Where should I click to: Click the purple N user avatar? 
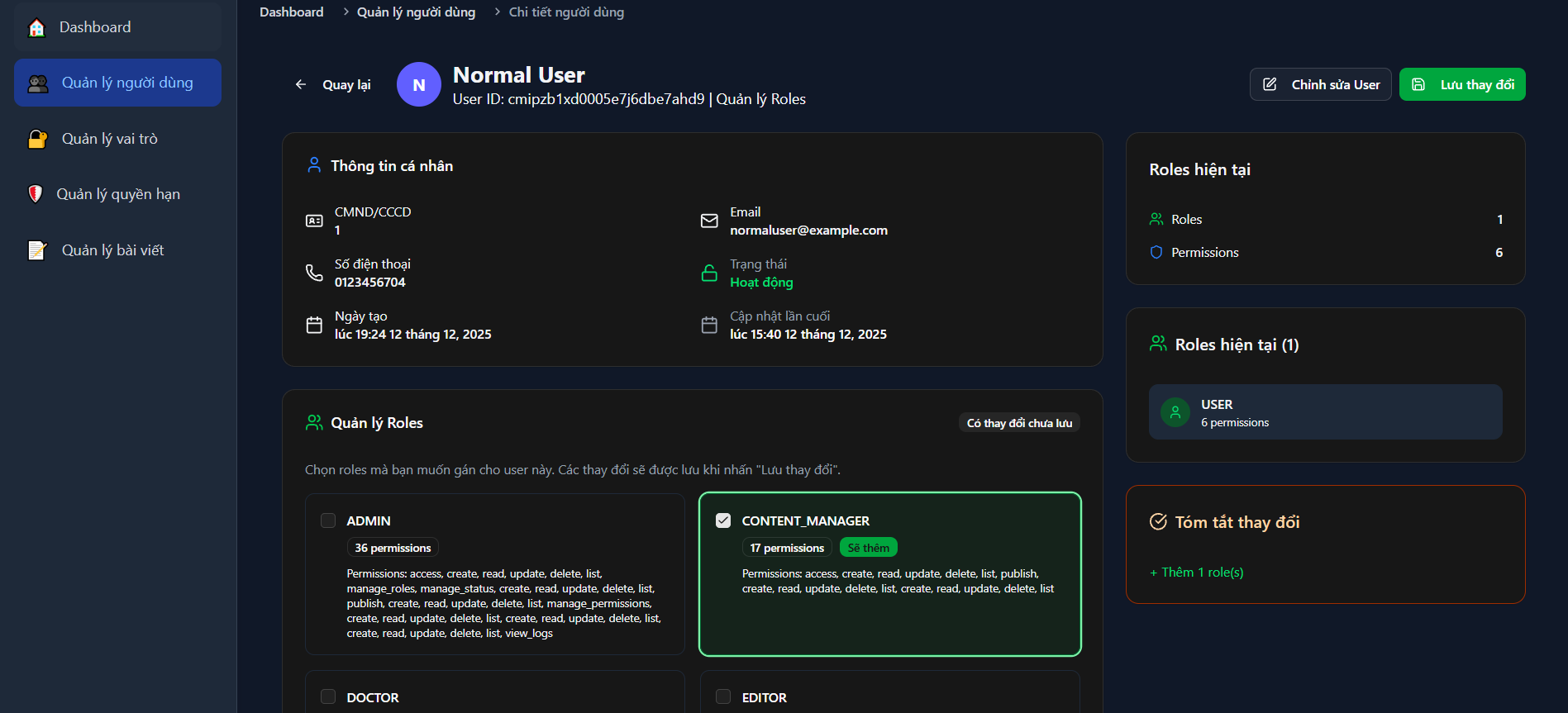[x=419, y=84]
